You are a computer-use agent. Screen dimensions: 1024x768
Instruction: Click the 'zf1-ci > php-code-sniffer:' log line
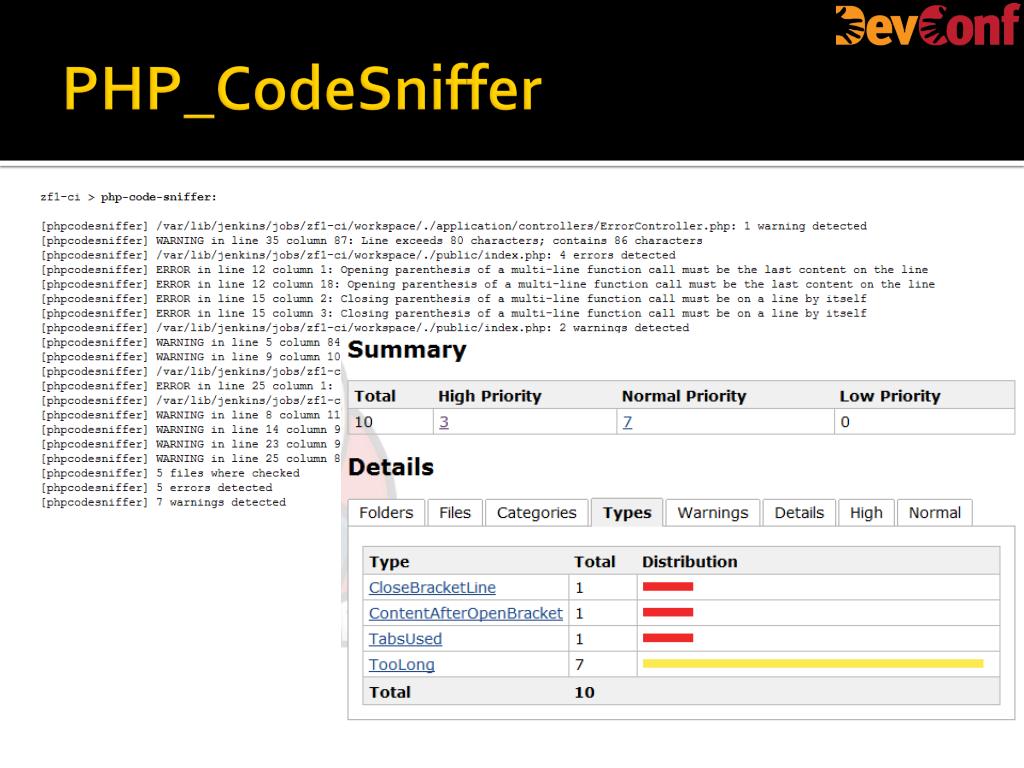pos(129,197)
